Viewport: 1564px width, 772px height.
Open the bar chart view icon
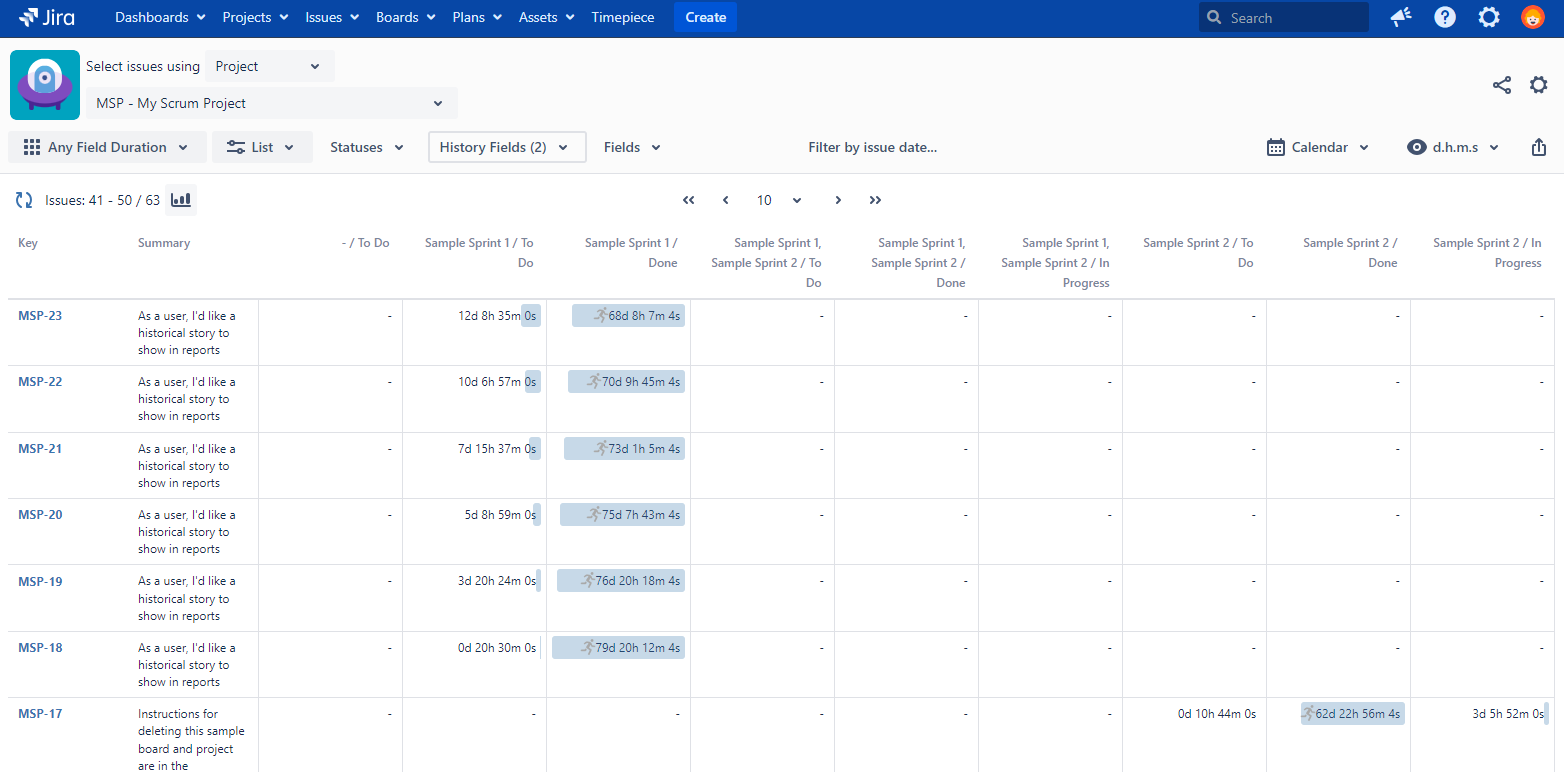[x=181, y=200]
